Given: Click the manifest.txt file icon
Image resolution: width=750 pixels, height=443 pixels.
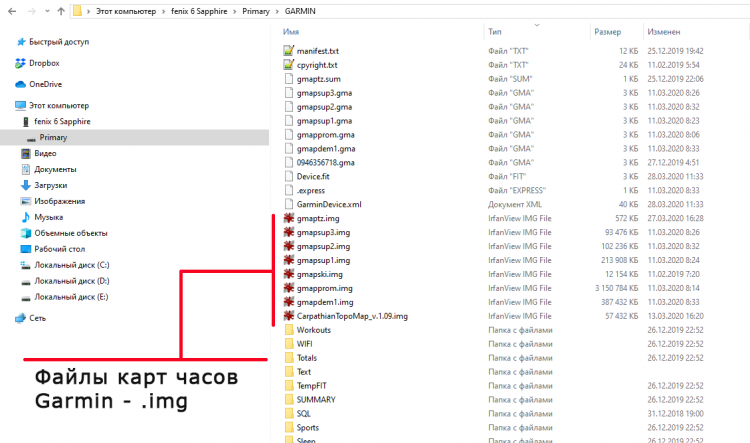Looking at the screenshot, I should (x=288, y=50).
